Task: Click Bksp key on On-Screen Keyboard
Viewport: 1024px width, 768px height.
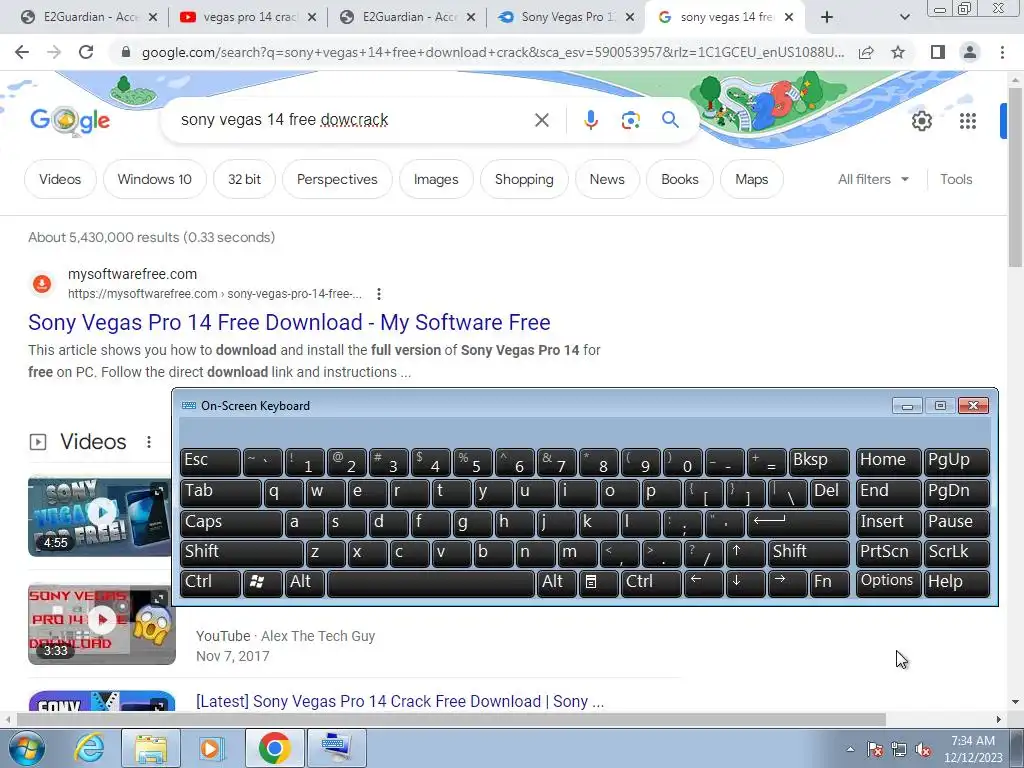Action: point(819,462)
